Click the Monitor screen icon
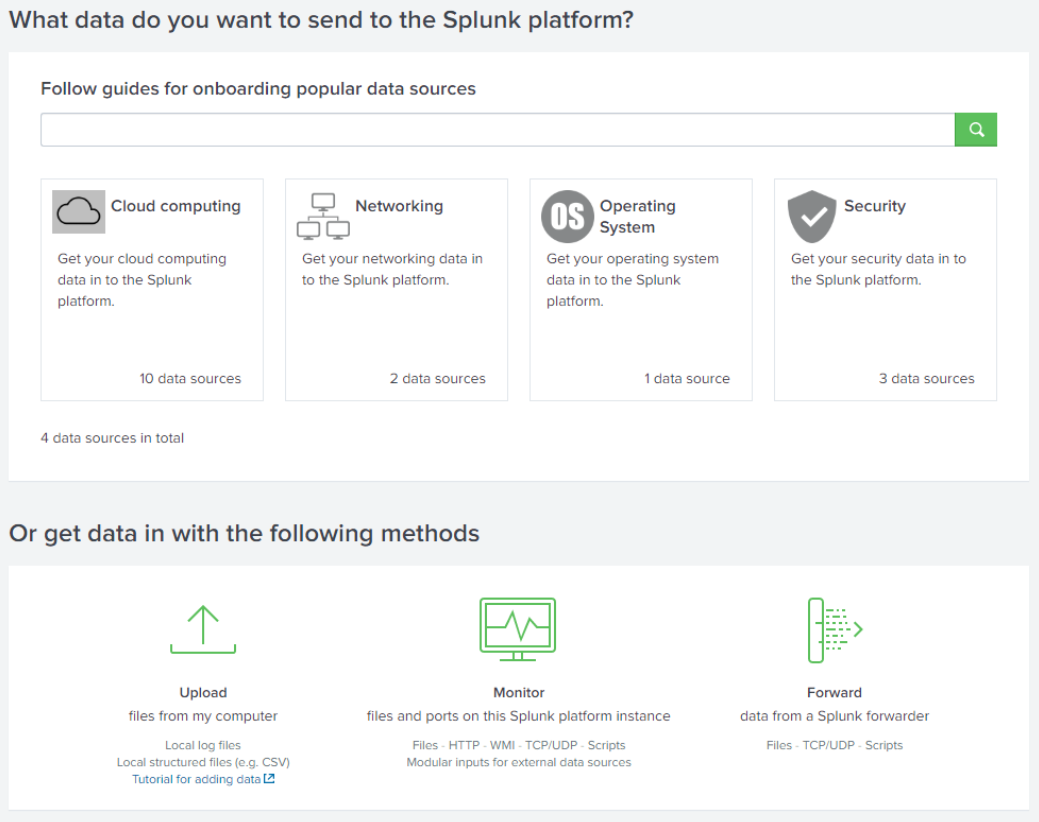The height and width of the screenshot is (822, 1039). [518, 629]
